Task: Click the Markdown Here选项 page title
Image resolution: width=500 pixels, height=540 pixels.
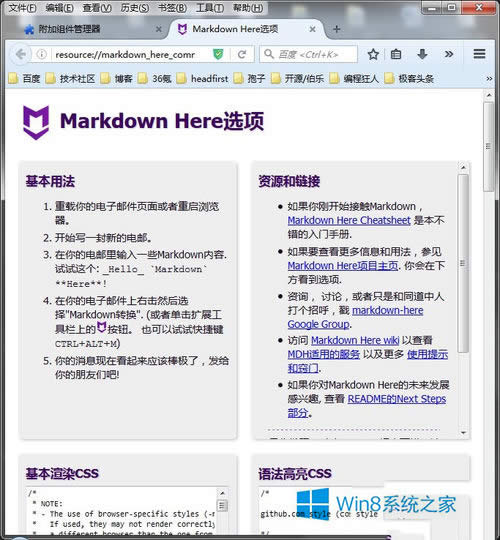Action: (x=162, y=121)
